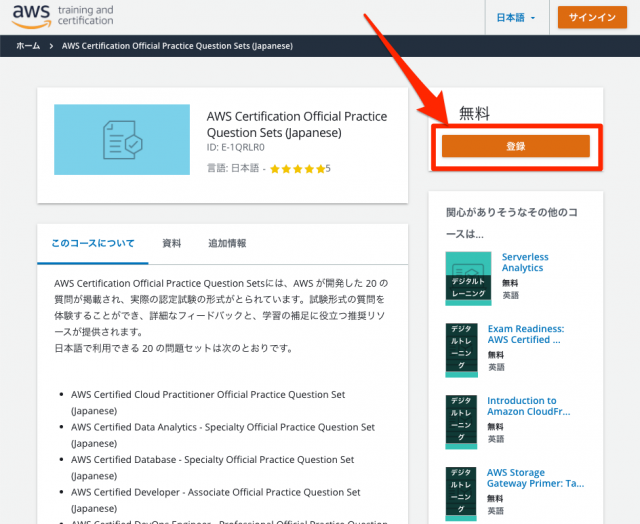Click the Exam Readiness course thumbnail

point(461,350)
